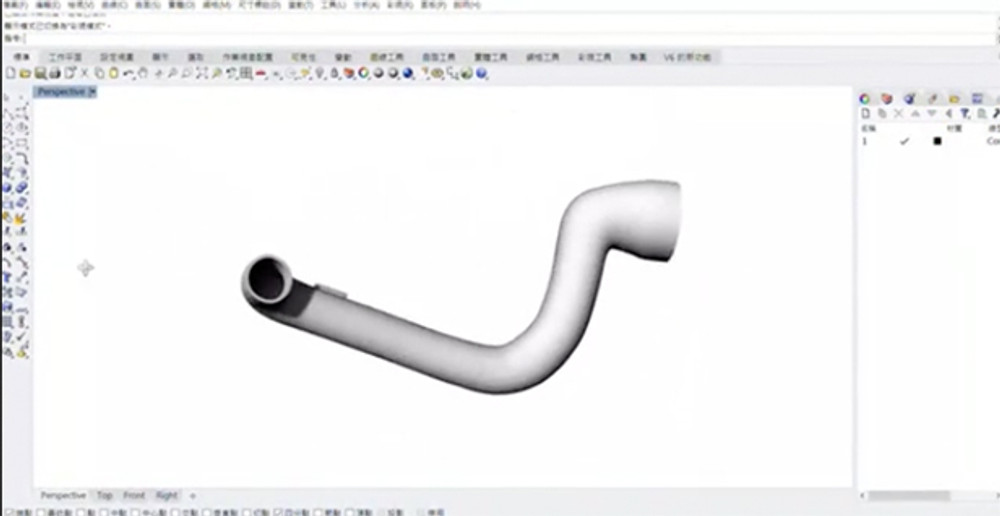
Task: Select the Text tool in sidebar
Action: click(x=7, y=279)
